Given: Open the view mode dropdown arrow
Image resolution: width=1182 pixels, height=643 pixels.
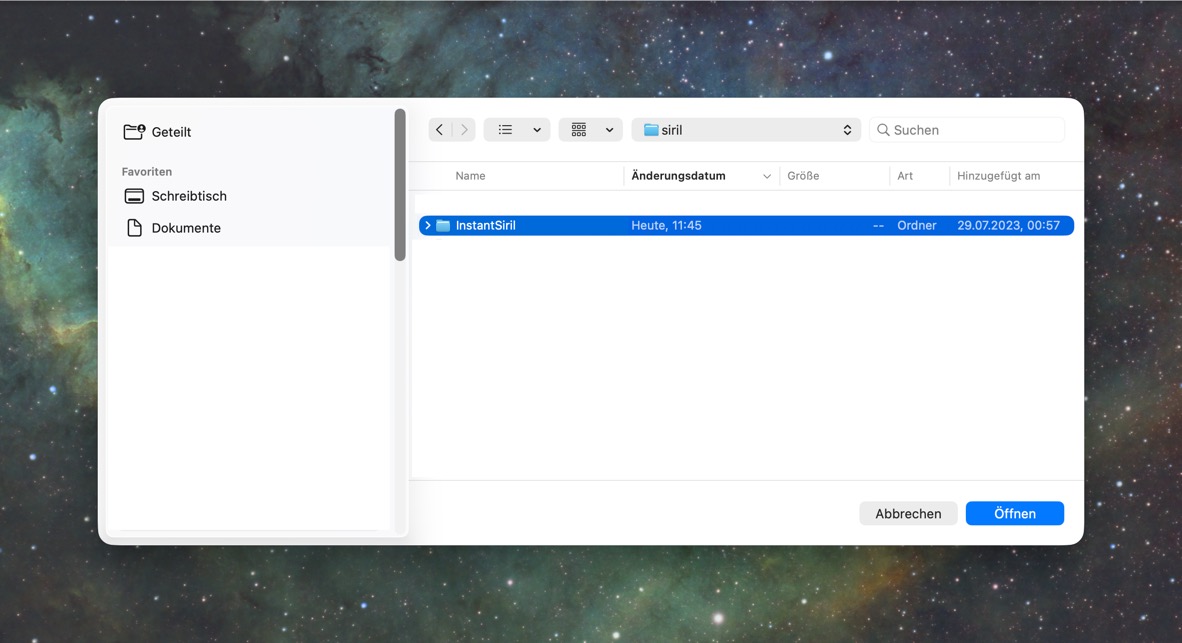Looking at the screenshot, I should [537, 130].
